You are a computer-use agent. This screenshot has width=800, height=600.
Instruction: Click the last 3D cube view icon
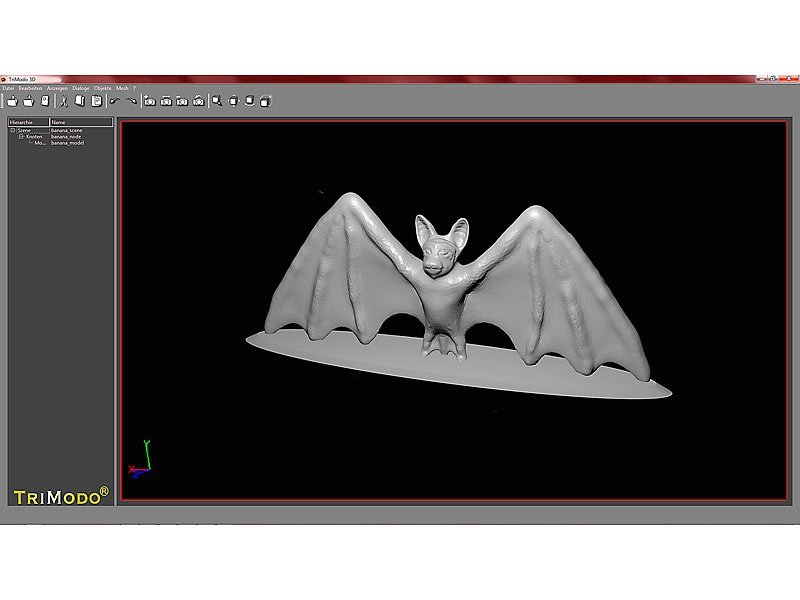point(266,101)
